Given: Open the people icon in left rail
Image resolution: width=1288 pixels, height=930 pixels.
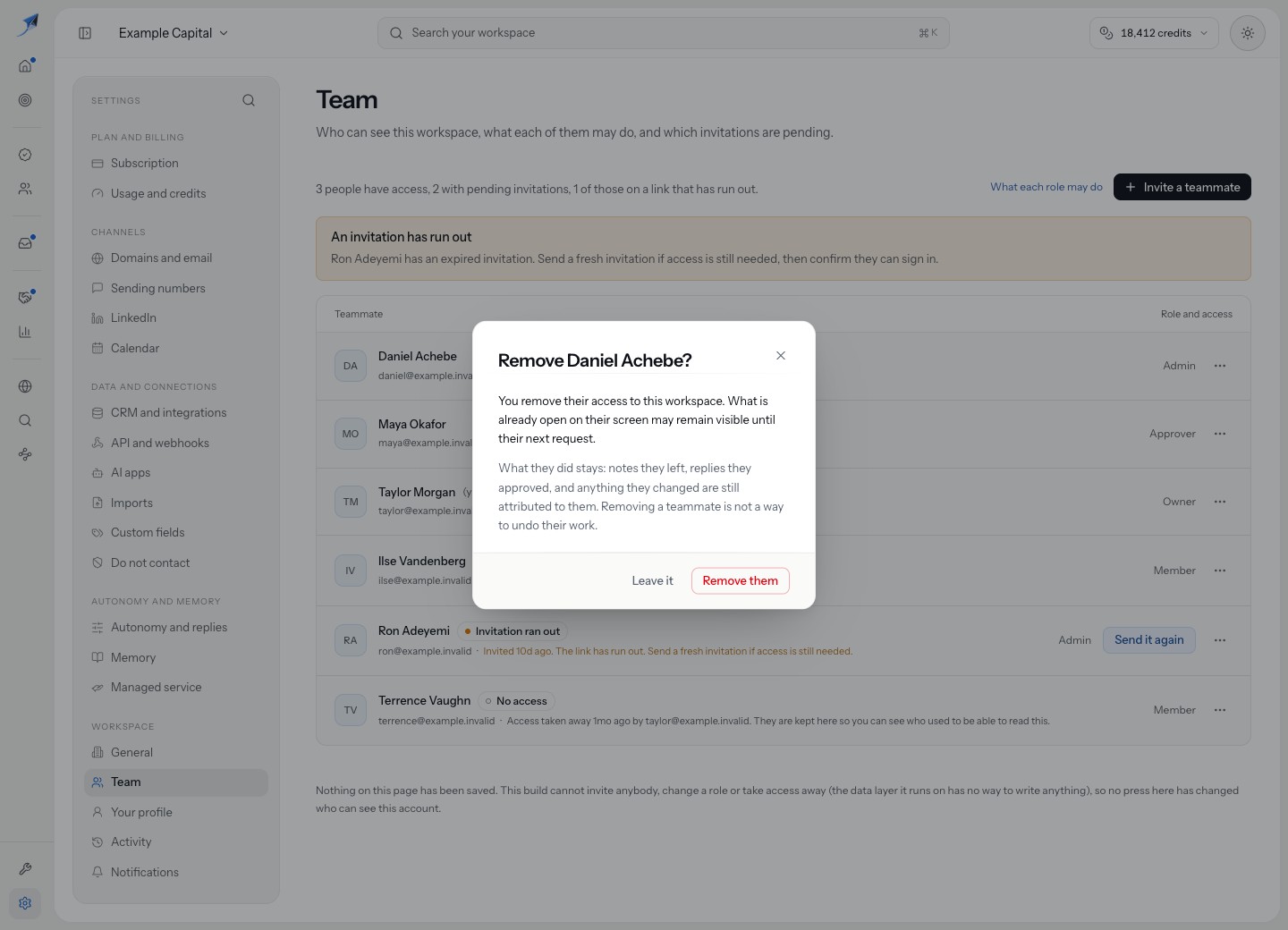Looking at the screenshot, I should point(25,189).
